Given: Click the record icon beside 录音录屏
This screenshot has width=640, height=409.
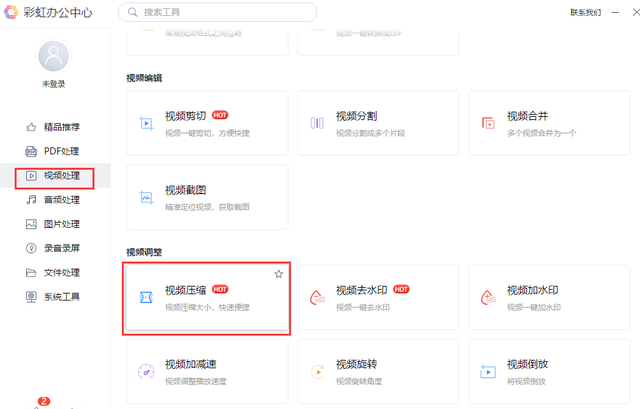Looking at the screenshot, I should [x=31, y=248].
